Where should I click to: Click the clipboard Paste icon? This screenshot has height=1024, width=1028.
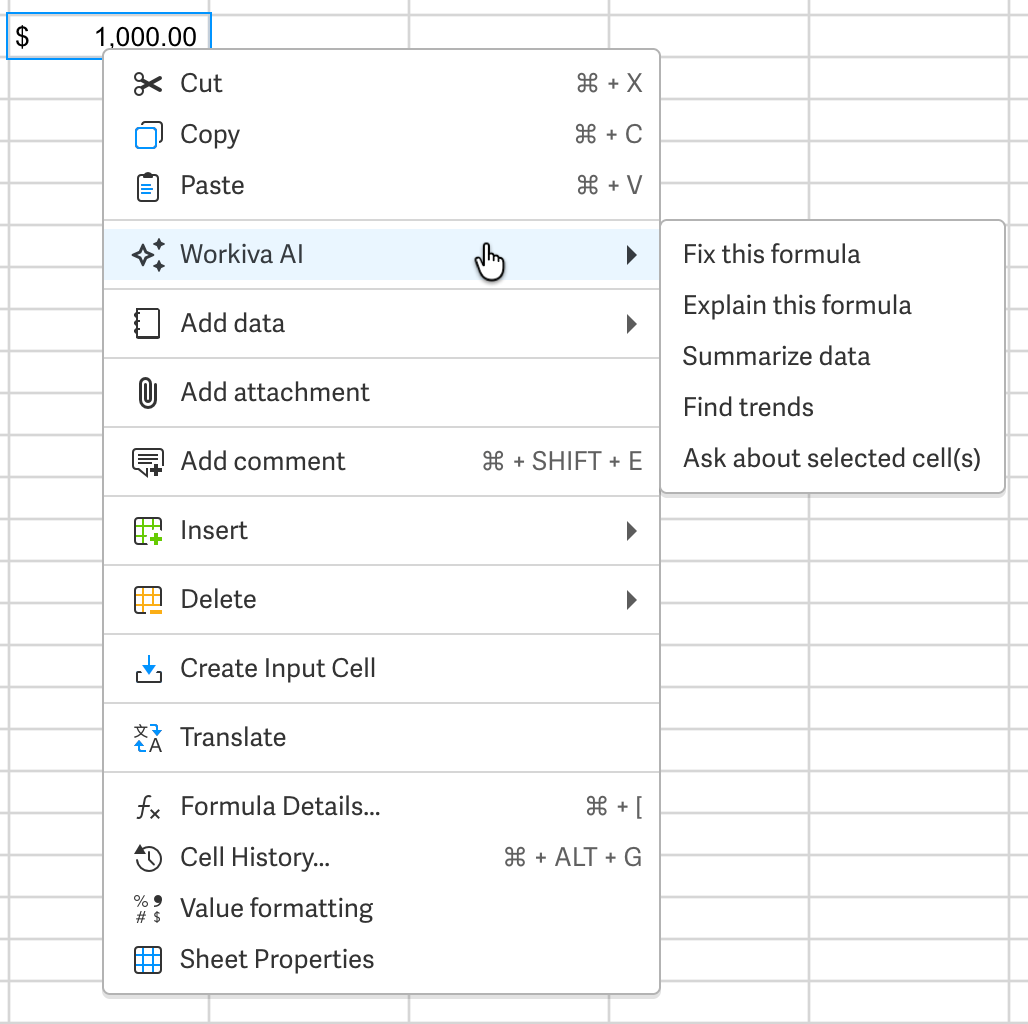(x=148, y=186)
